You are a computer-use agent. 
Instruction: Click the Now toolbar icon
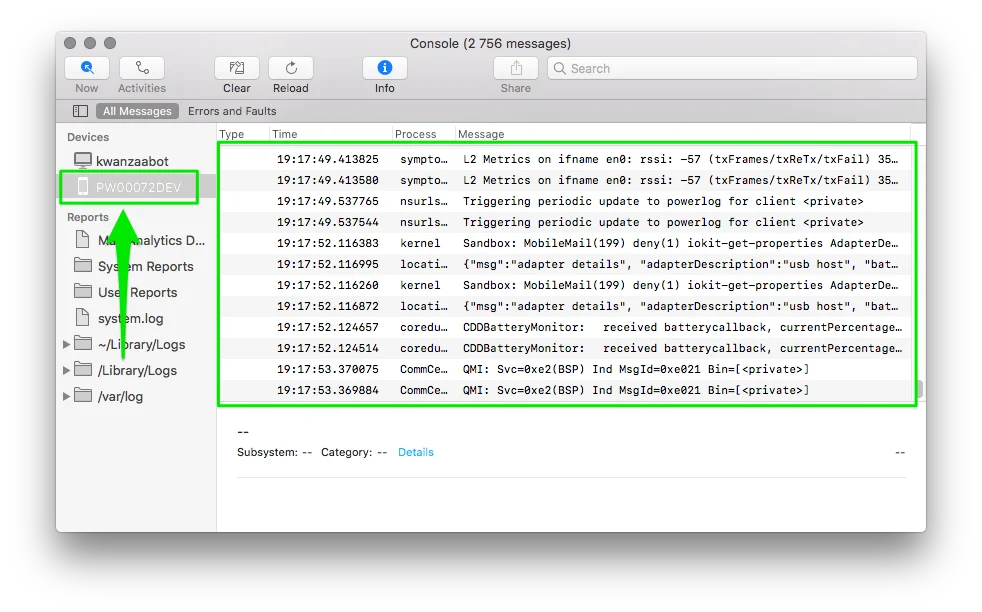tap(86, 68)
